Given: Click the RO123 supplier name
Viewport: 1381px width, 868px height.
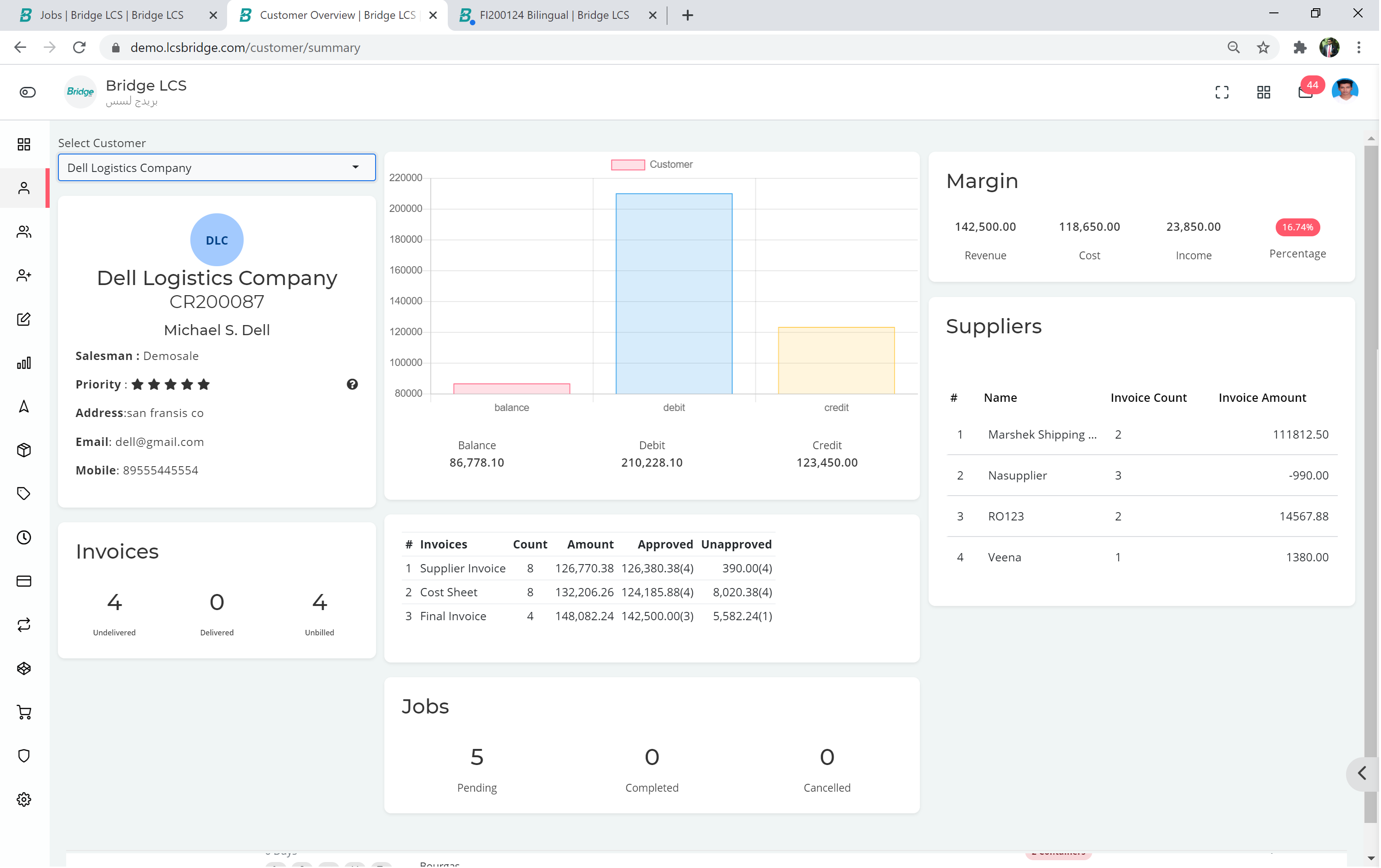Looking at the screenshot, I should pyautogui.click(x=1006, y=516).
